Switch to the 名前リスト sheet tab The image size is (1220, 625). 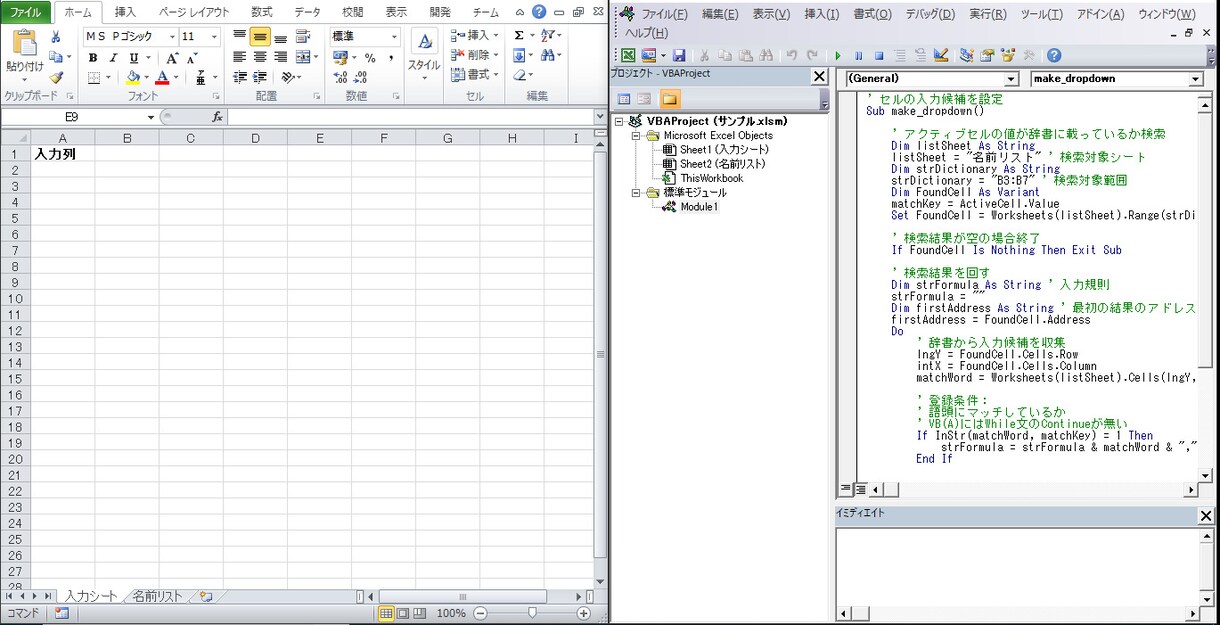coord(158,596)
